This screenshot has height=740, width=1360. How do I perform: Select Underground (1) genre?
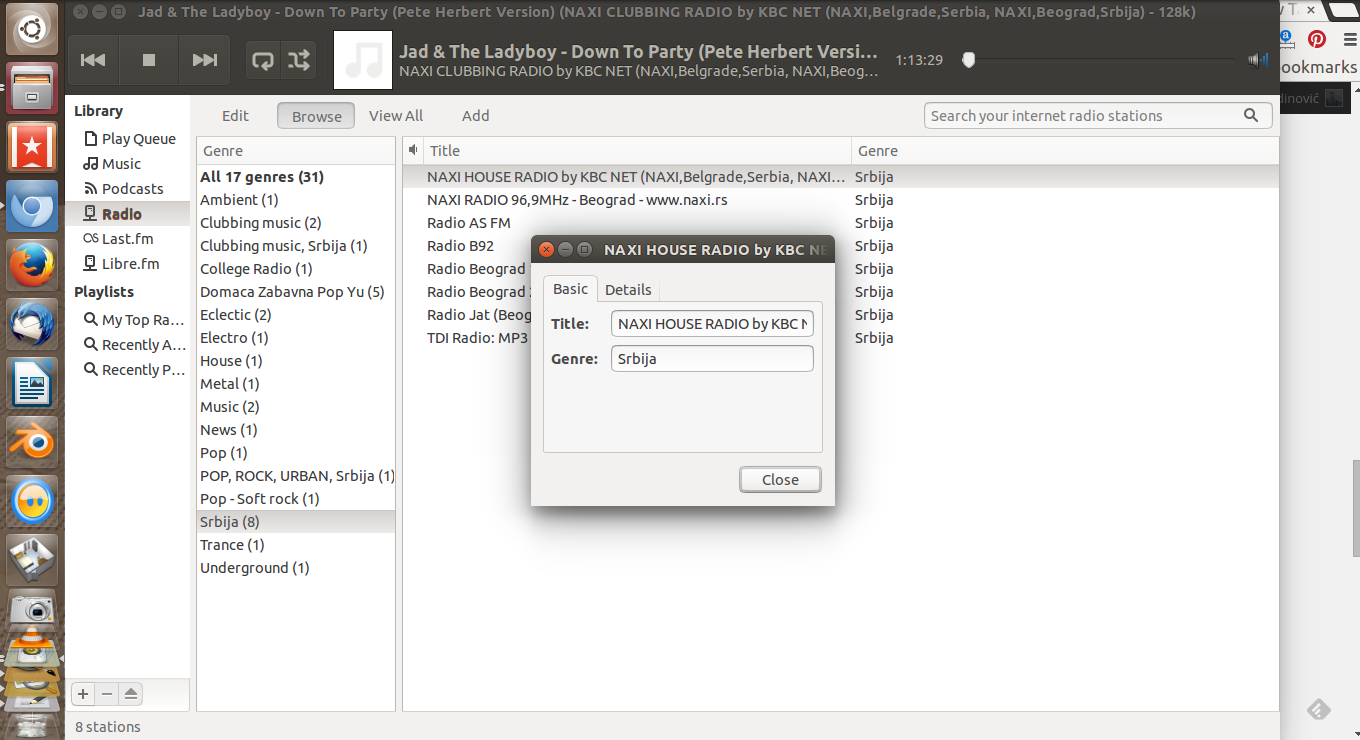point(296,568)
